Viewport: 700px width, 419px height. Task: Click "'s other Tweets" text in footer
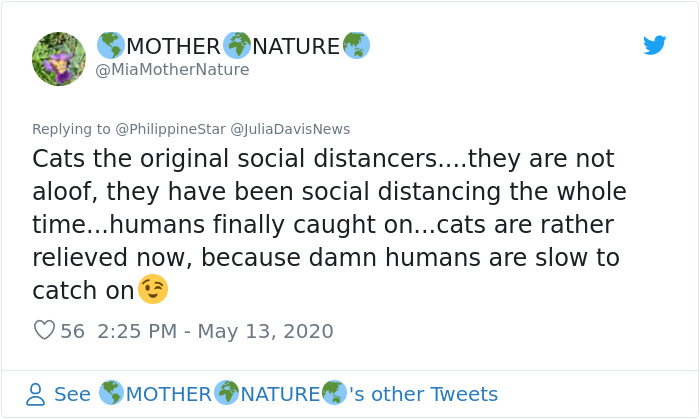click(x=423, y=394)
